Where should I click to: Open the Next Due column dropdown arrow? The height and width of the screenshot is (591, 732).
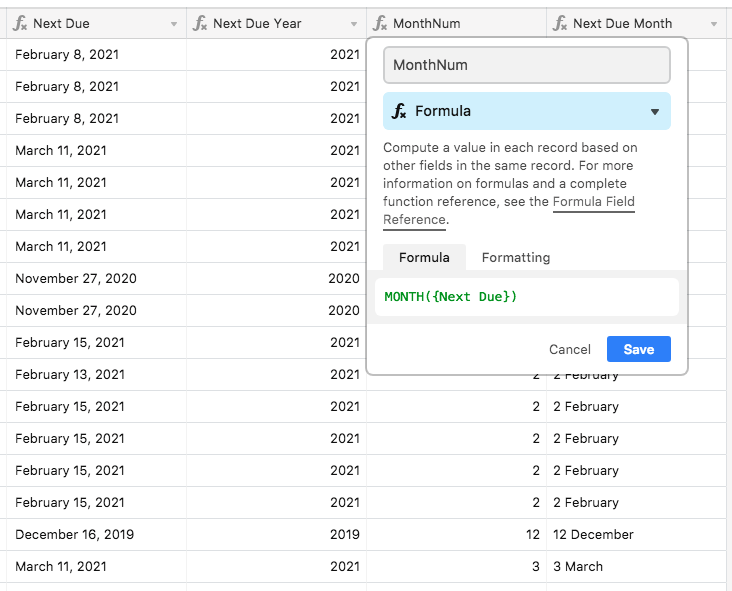[174, 24]
